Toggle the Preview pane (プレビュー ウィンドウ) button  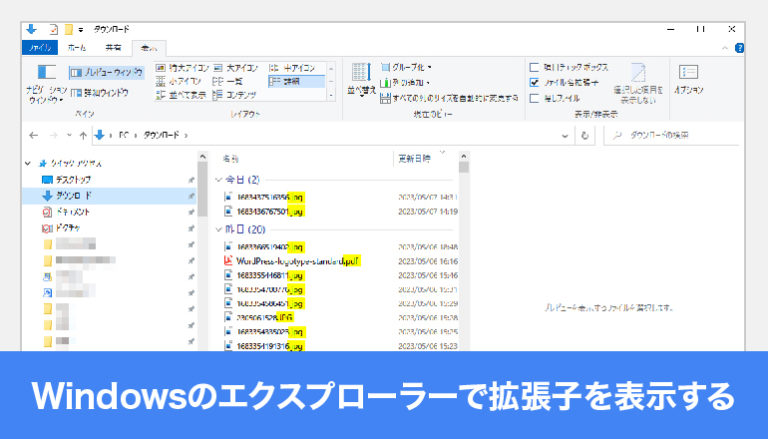click(106, 73)
